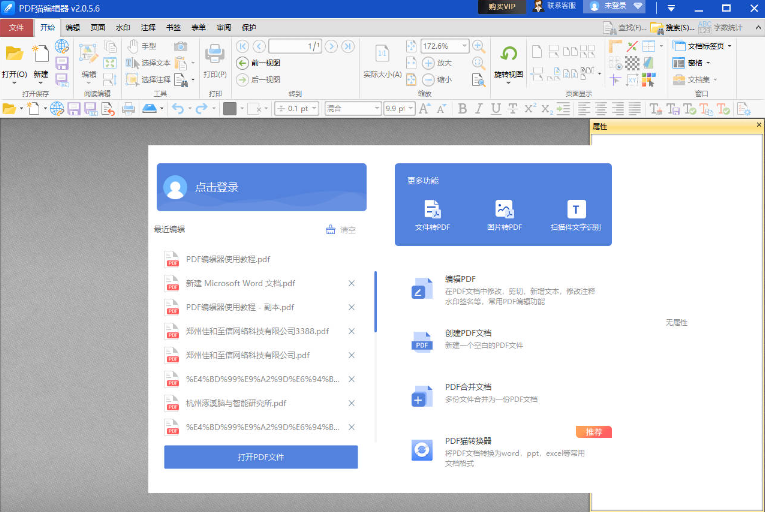Open the zoom percentage 172.6% dropdown
The height and width of the screenshot is (512, 765).
(464, 46)
